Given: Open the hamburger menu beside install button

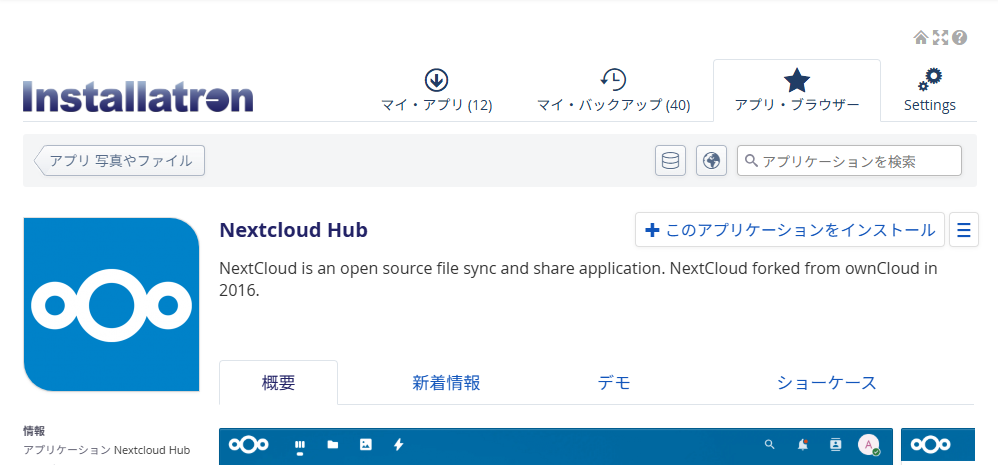Looking at the screenshot, I should click(x=964, y=230).
